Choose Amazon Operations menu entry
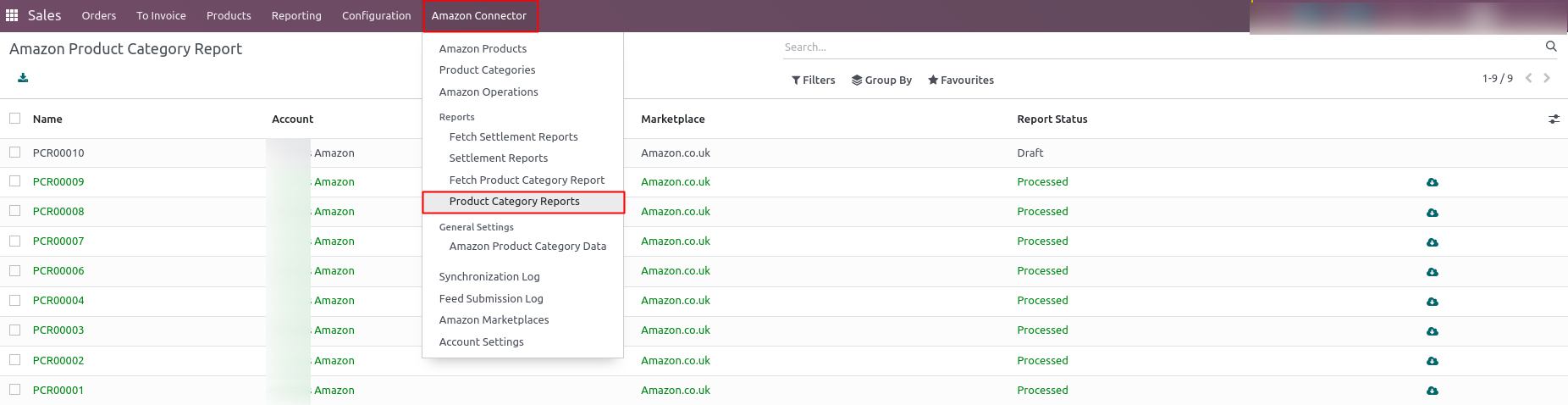Image resolution: width=1568 pixels, height=405 pixels. tap(489, 92)
